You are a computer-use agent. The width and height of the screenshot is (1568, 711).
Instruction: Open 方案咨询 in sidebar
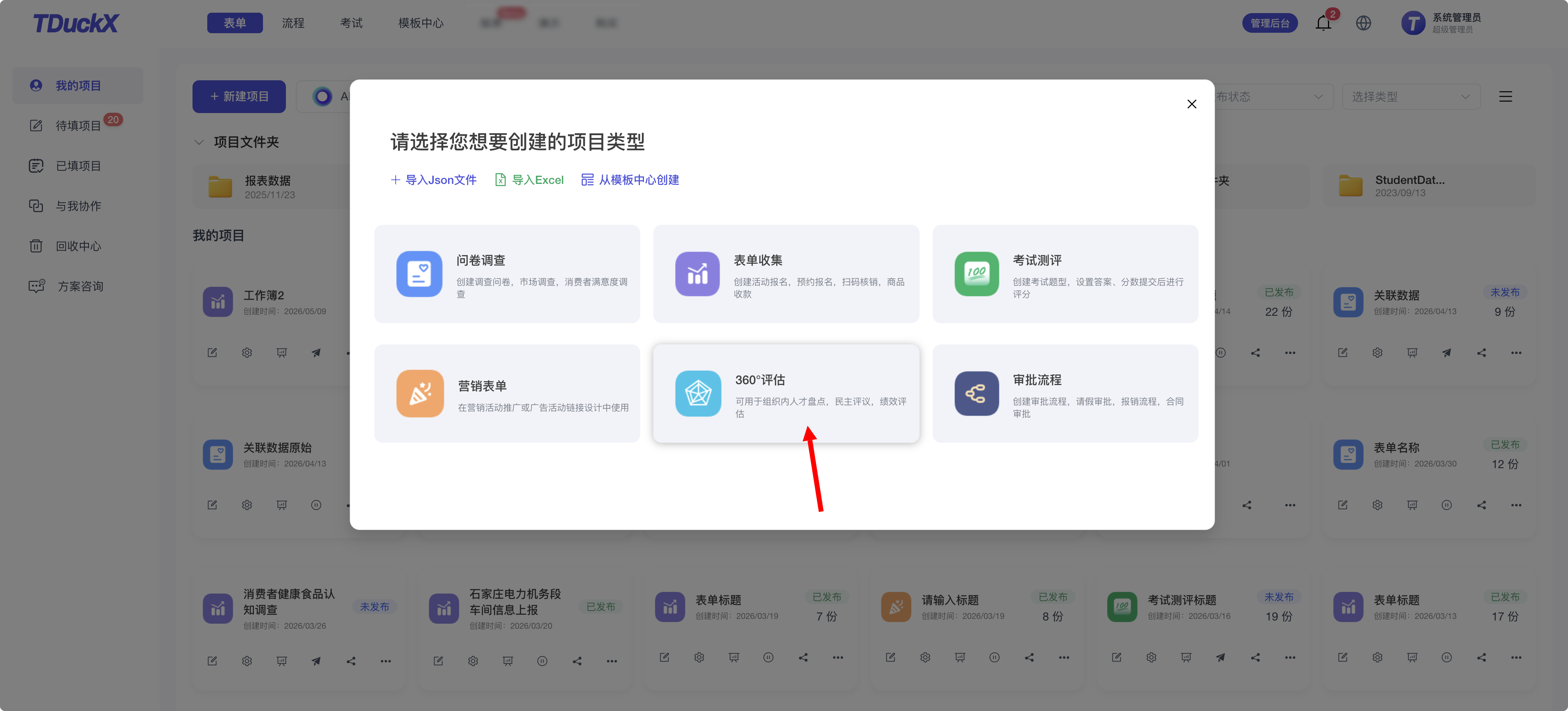coord(78,287)
